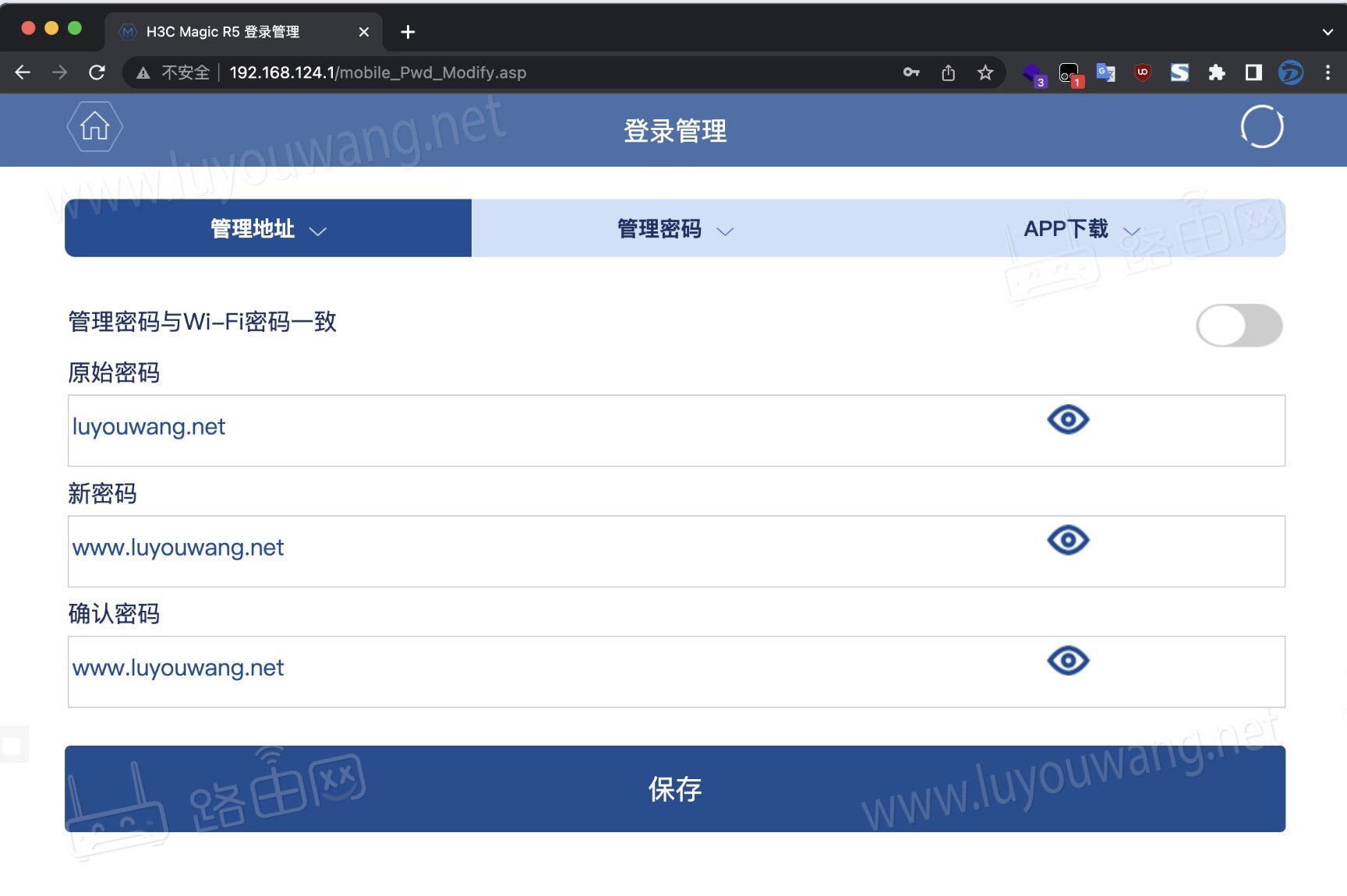Open the 管理密码 dropdown chevron
1347x896 pixels.
(725, 231)
